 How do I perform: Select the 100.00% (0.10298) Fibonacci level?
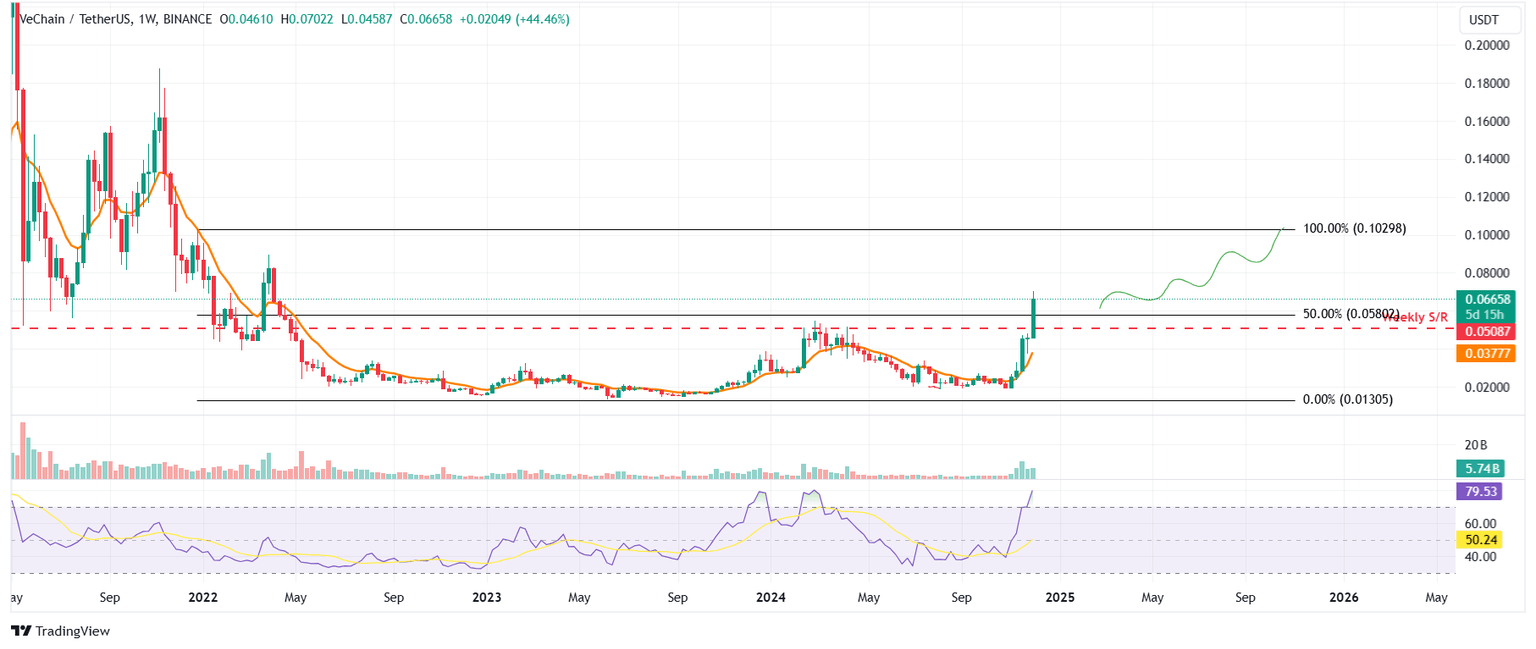point(1355,228)
